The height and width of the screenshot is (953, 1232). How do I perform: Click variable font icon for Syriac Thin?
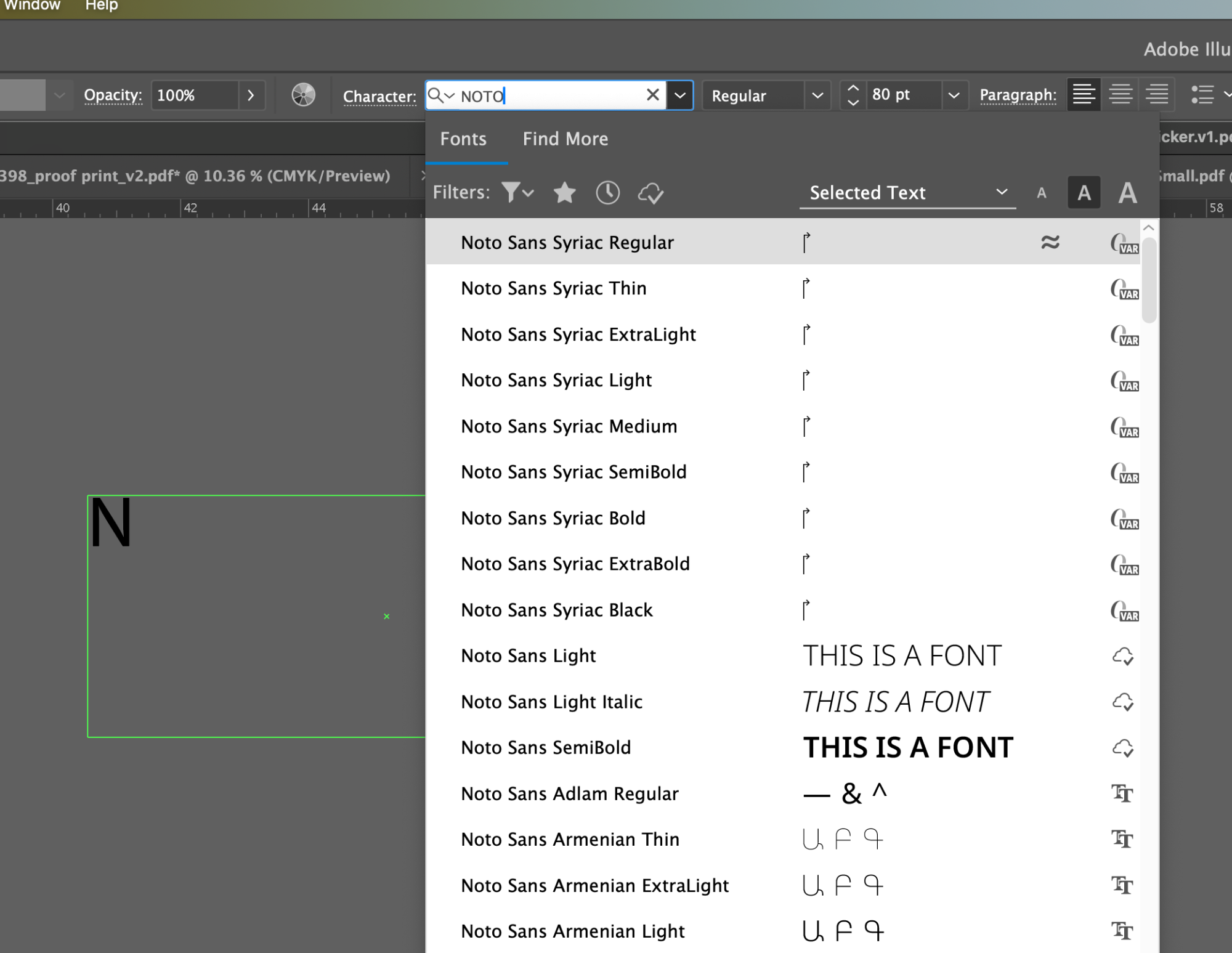coord(1124,289)
